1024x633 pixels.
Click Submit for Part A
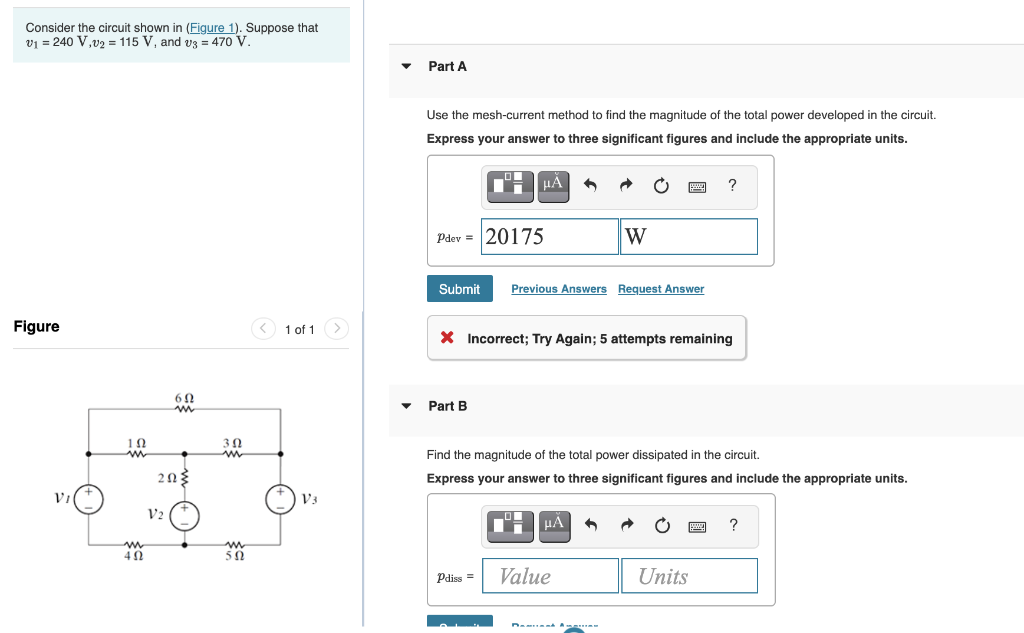459,288
